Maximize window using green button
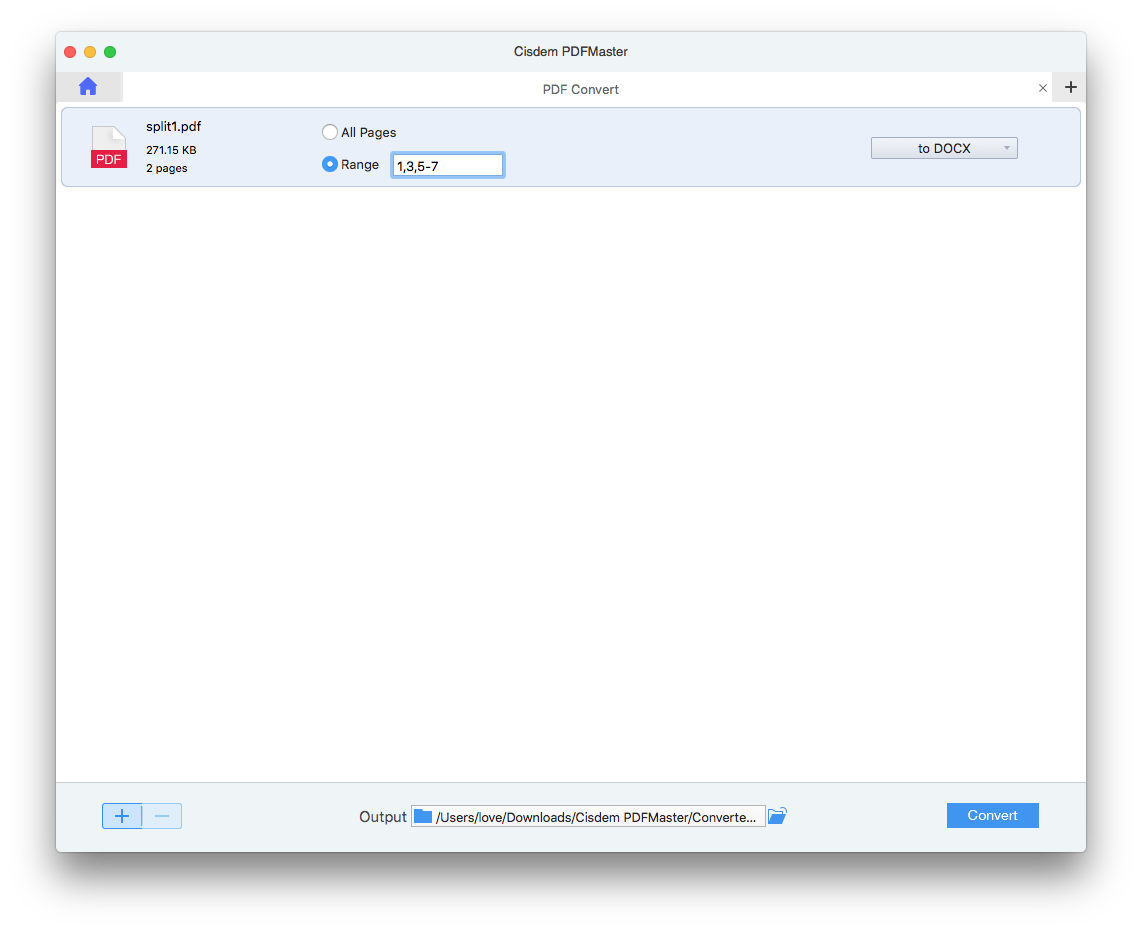Screen dimensions: 1142x932 pyautogui.click(x=110, y=52)
